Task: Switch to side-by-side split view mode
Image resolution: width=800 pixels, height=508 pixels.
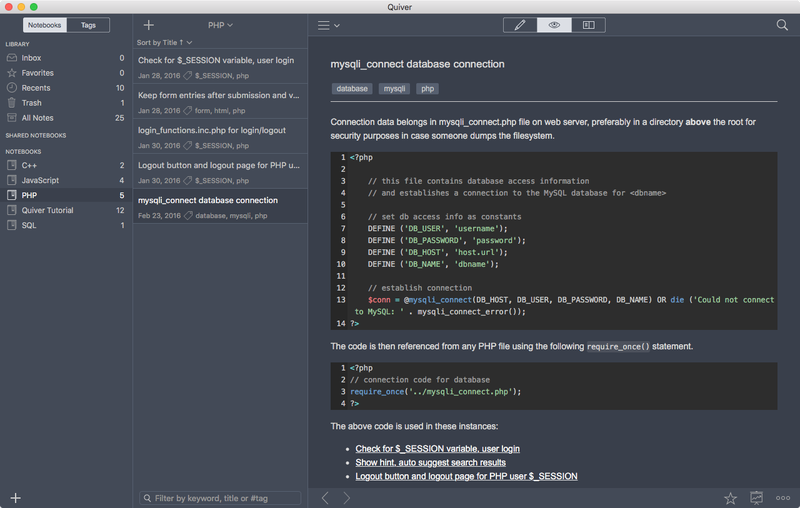Action: 588,25
